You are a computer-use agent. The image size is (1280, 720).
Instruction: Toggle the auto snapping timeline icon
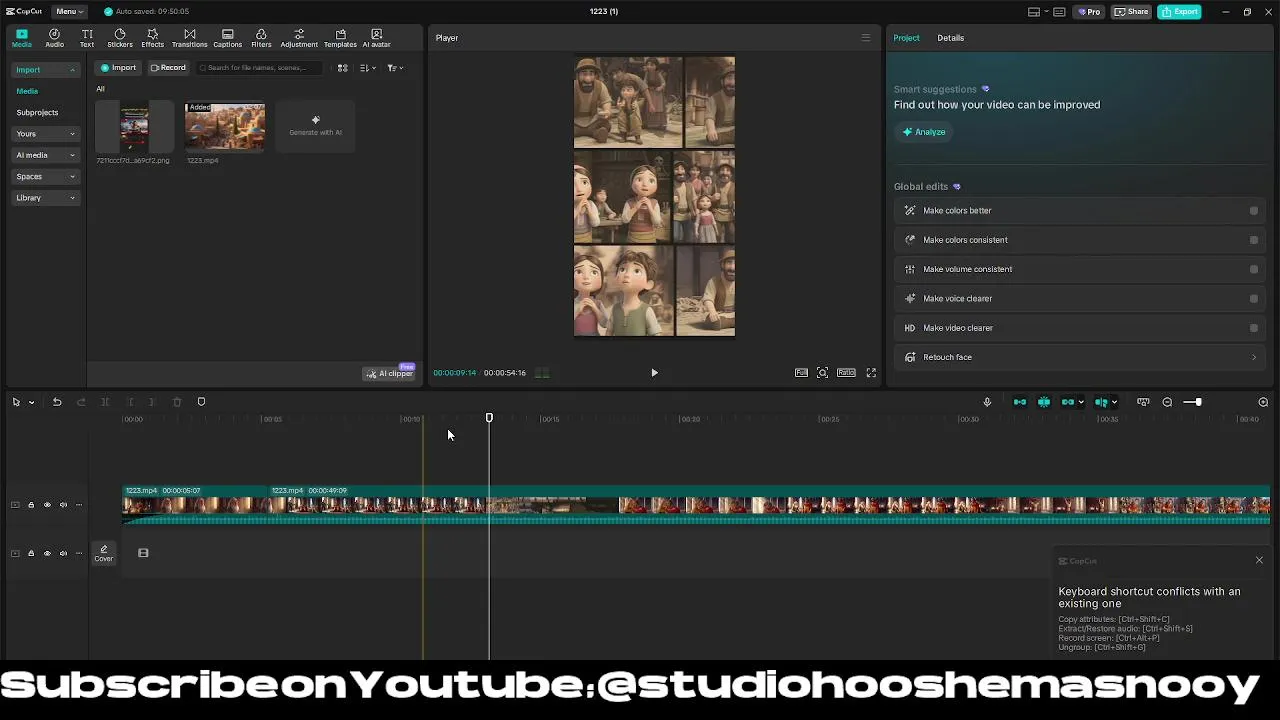click(x=1044, y=402)
